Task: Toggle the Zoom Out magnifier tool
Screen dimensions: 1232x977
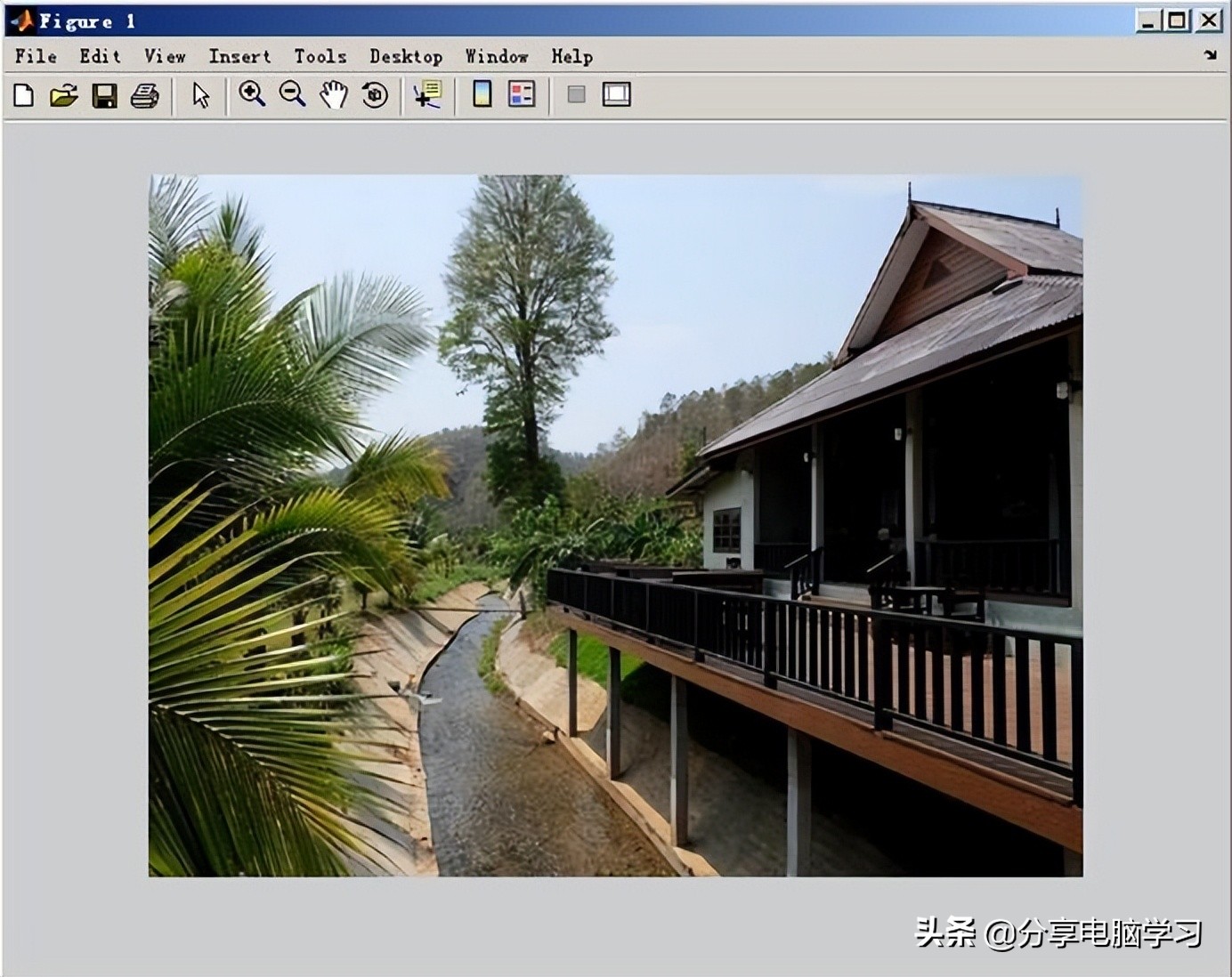Action: point(292,94)
